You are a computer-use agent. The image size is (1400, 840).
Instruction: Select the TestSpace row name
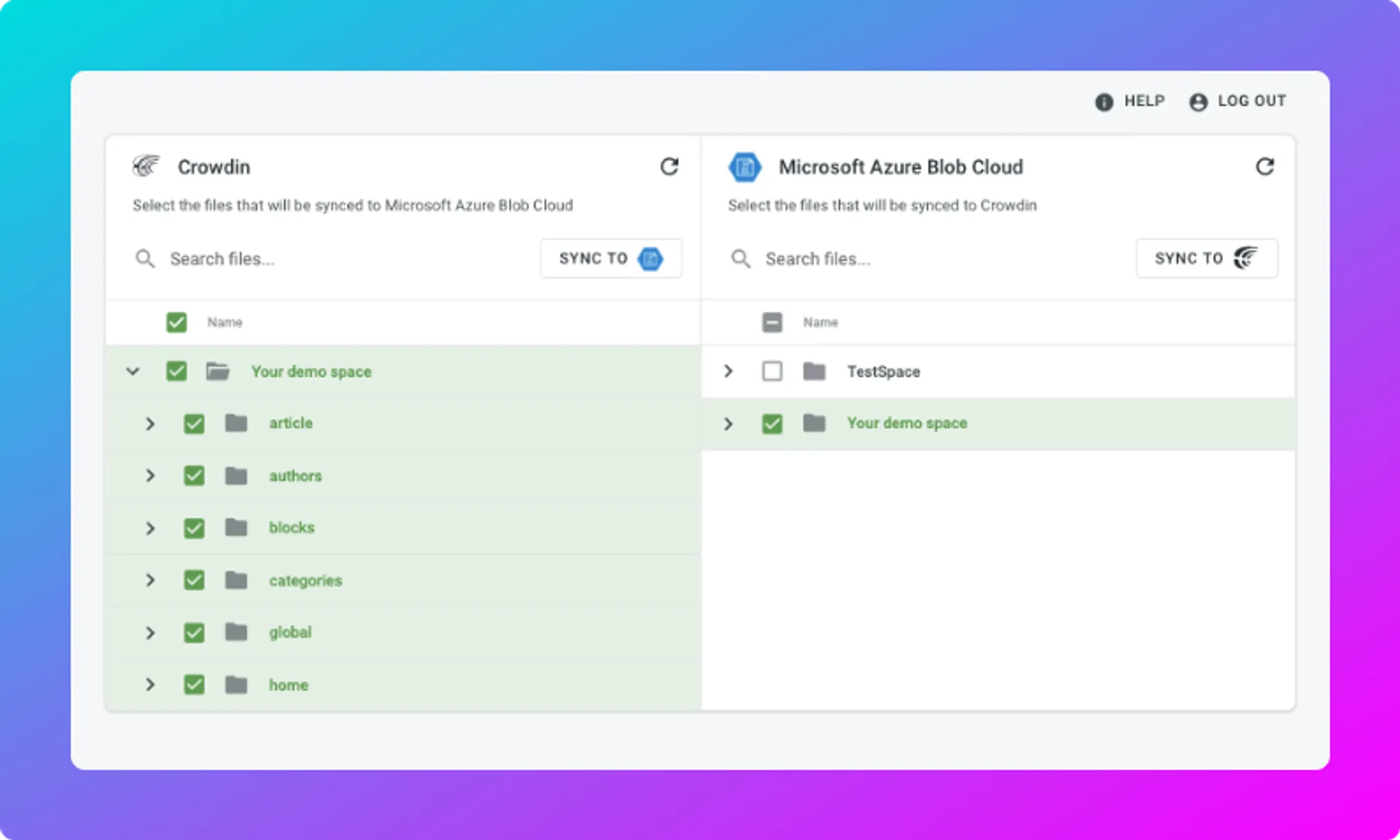pos(884,372)
